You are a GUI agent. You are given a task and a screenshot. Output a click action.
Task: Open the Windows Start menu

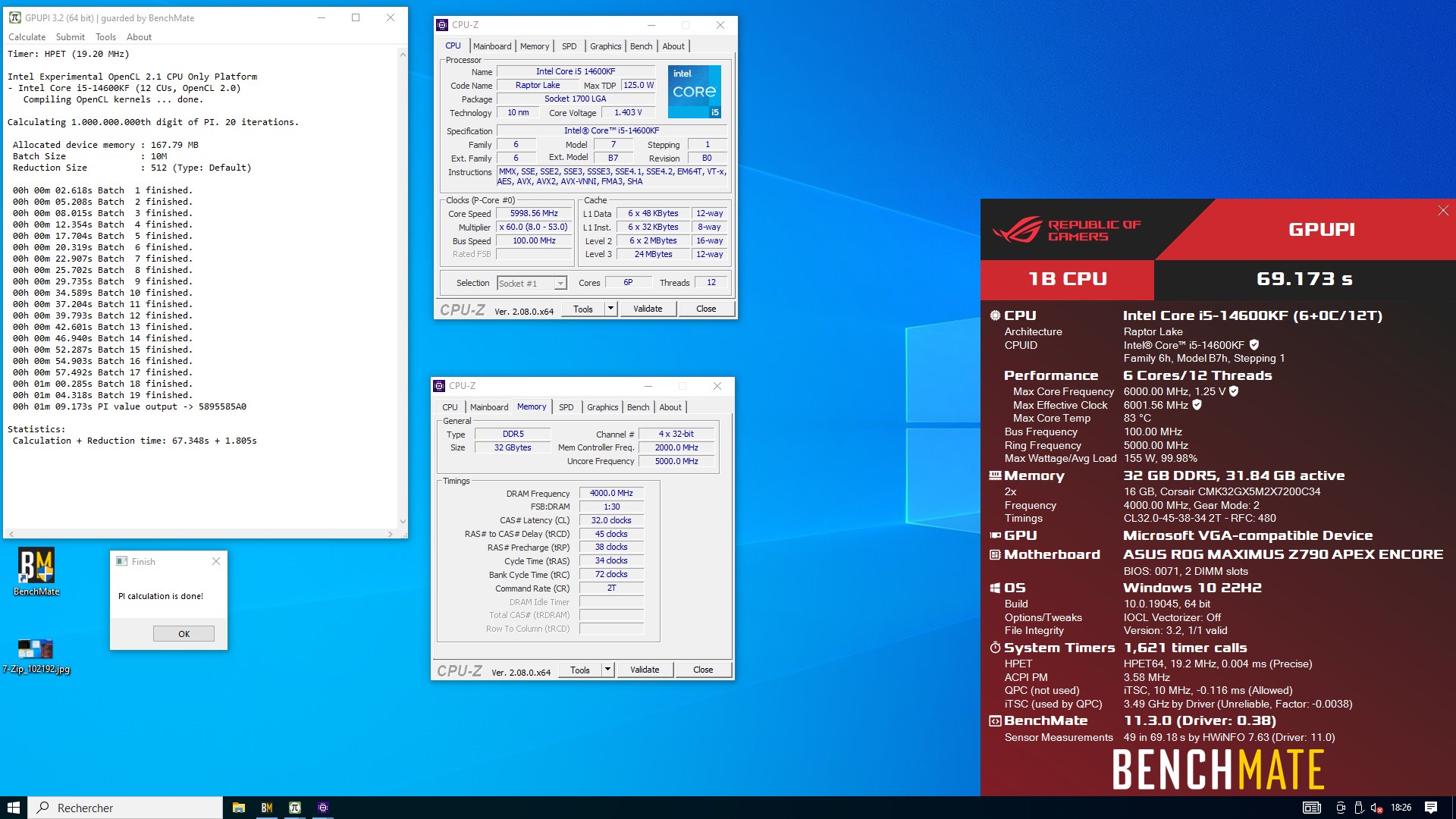click(14, 808)
